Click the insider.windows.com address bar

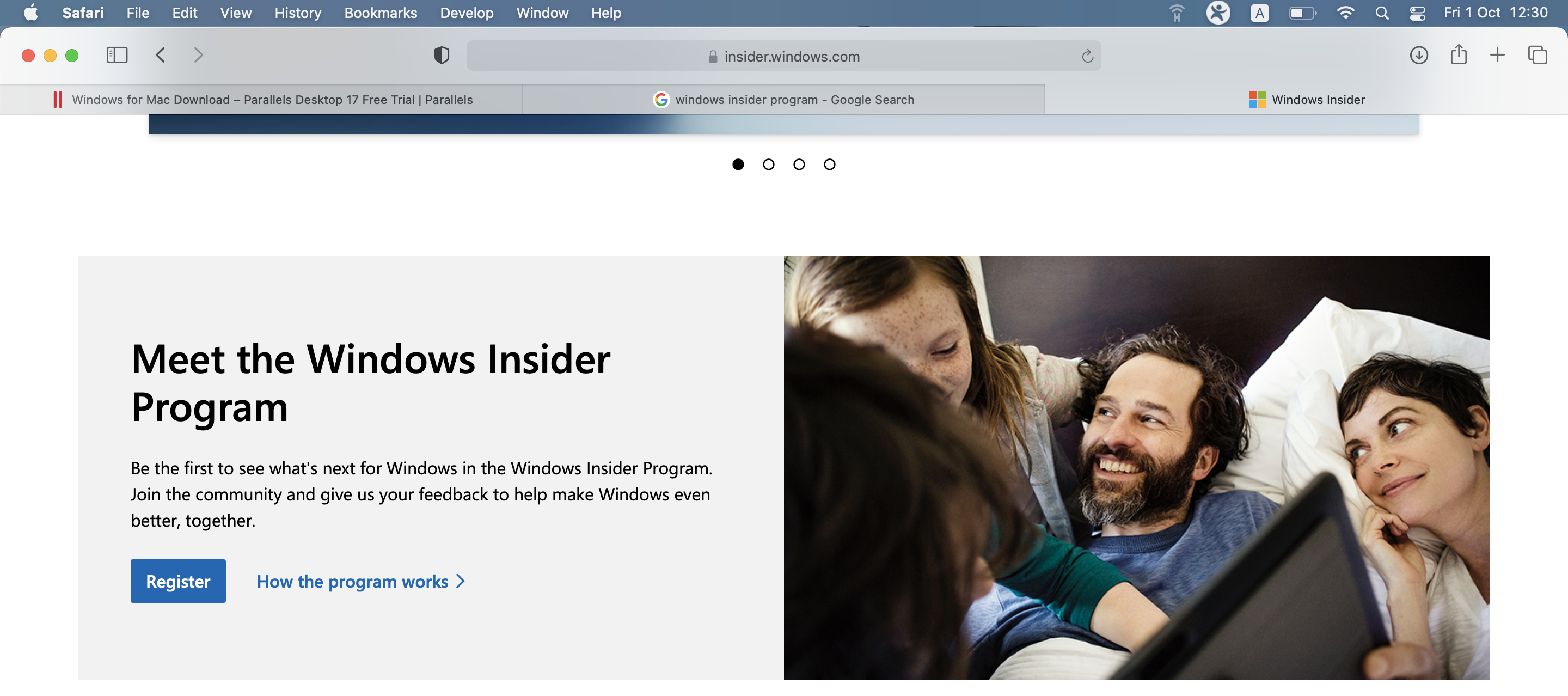(784, 56)
